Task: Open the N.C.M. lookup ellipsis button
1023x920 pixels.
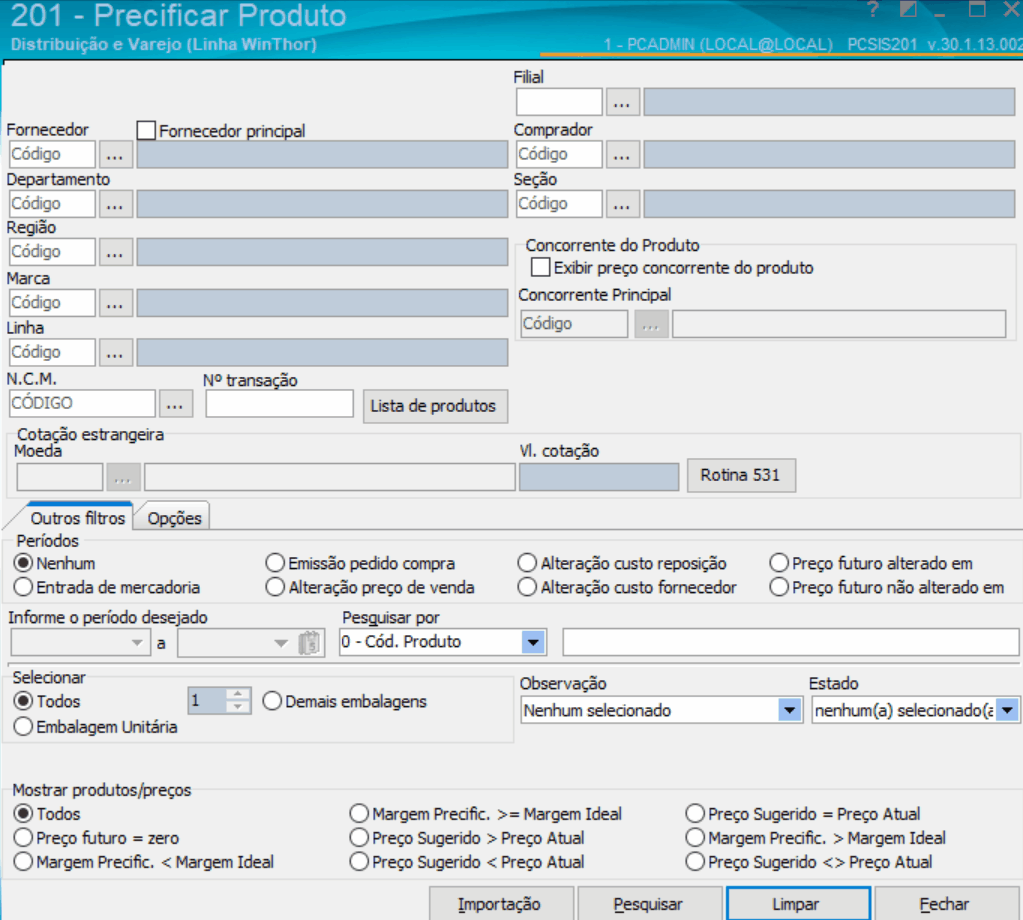Action: tap(175, 404)
